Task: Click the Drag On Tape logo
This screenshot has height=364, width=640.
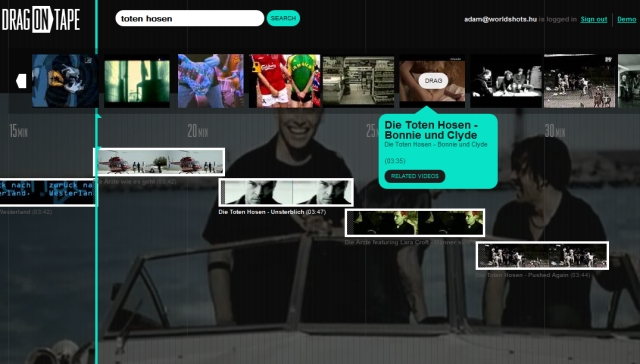Action: (41, 19)
